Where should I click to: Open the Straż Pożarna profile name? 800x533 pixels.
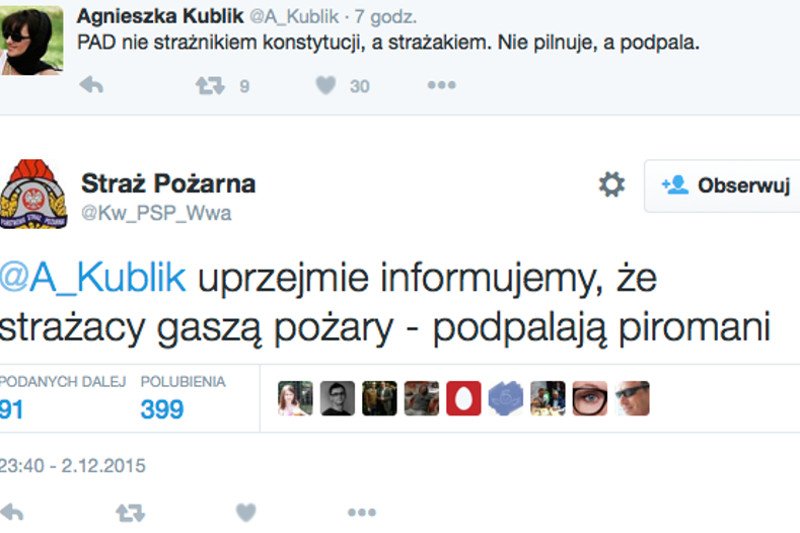pos(168,184)
